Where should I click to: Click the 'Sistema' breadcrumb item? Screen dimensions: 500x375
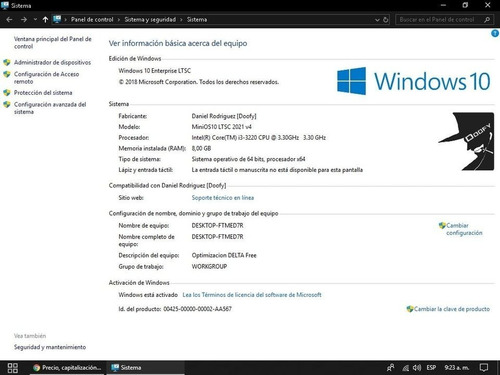click(x=197, y=20)
